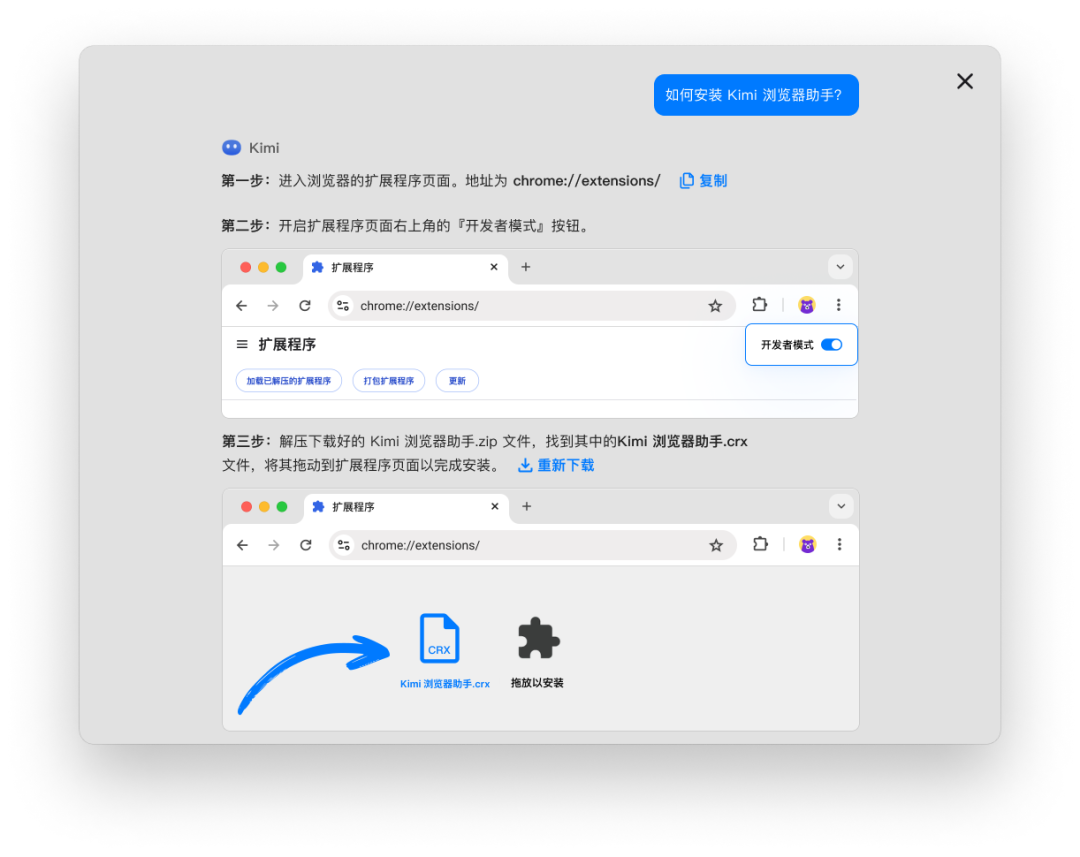Select the 扩展程序 tab in step three browser
Screen dimensions: 1080x857
coord(406,507)
